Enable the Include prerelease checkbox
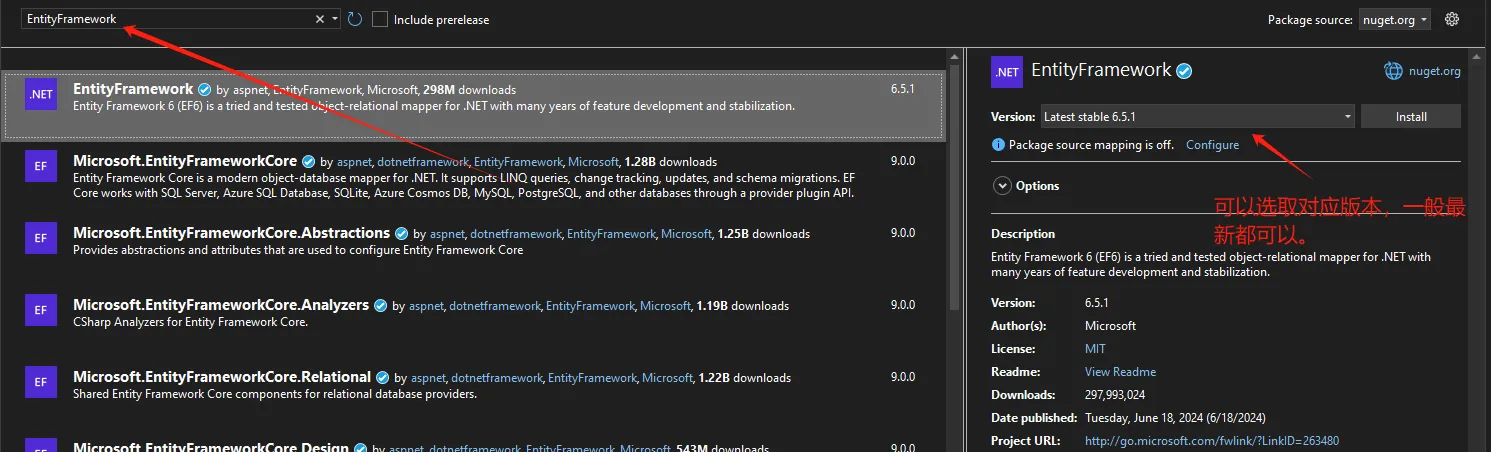Screen dimensions: 1491x452 (x=380, y=19)
